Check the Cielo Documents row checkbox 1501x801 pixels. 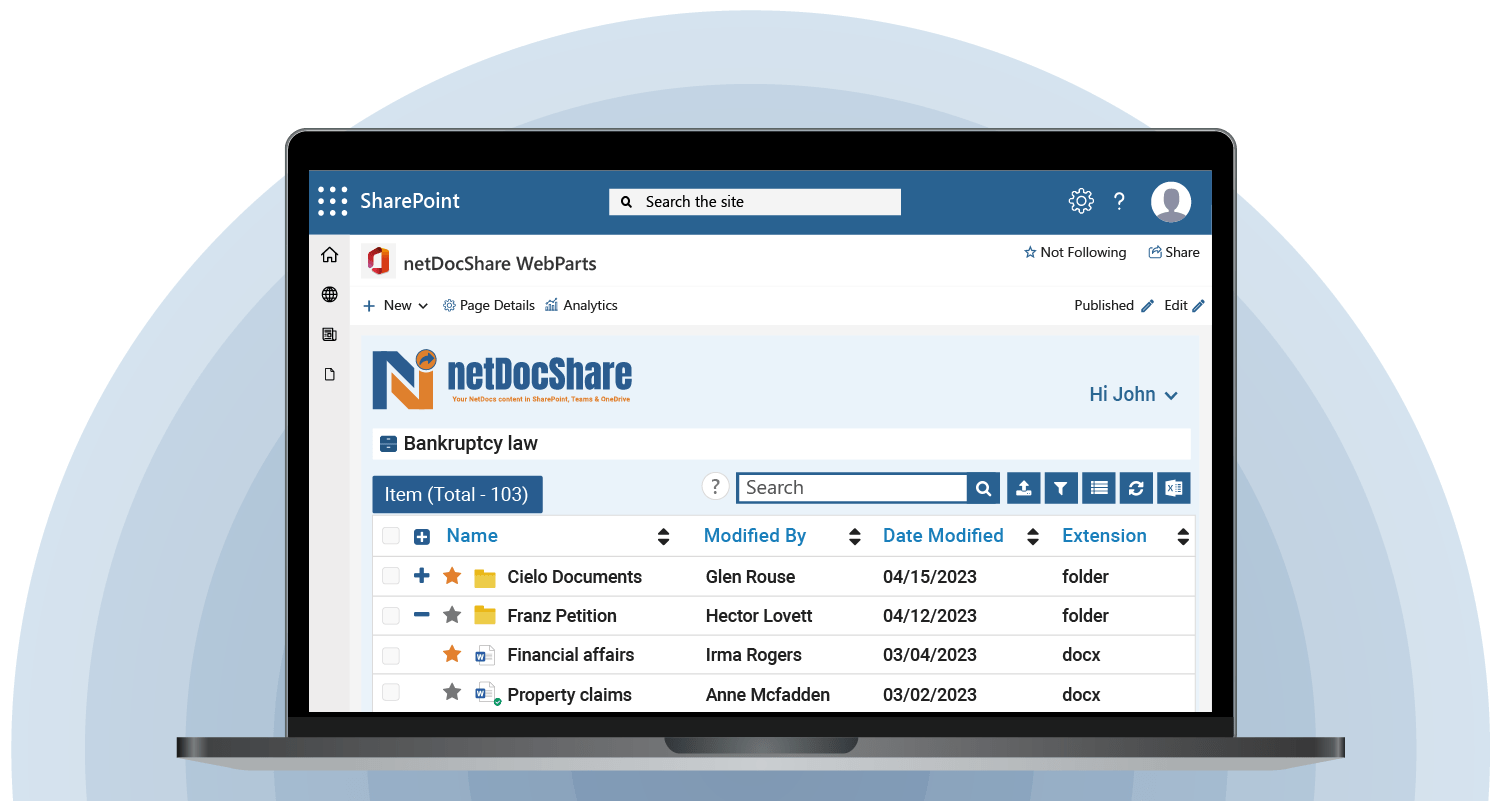coord(390,576)
